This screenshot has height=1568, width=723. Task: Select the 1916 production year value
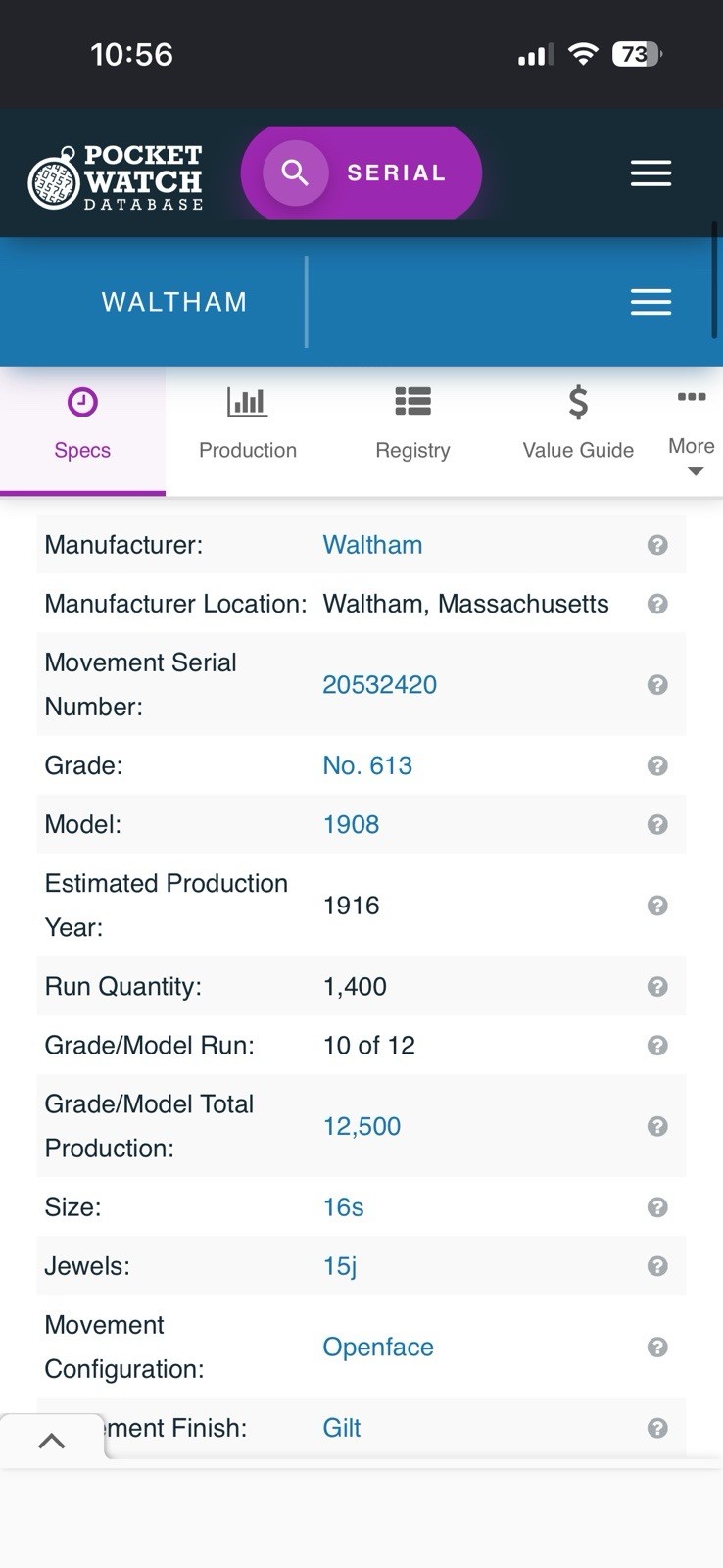(351, 906)
